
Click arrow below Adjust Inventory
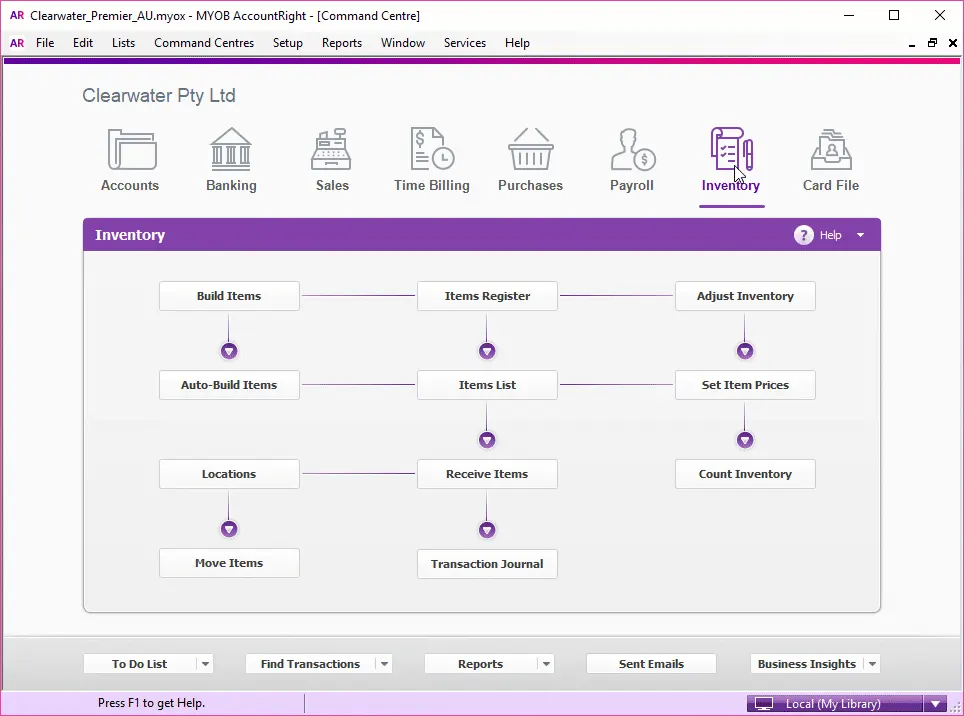745,352
